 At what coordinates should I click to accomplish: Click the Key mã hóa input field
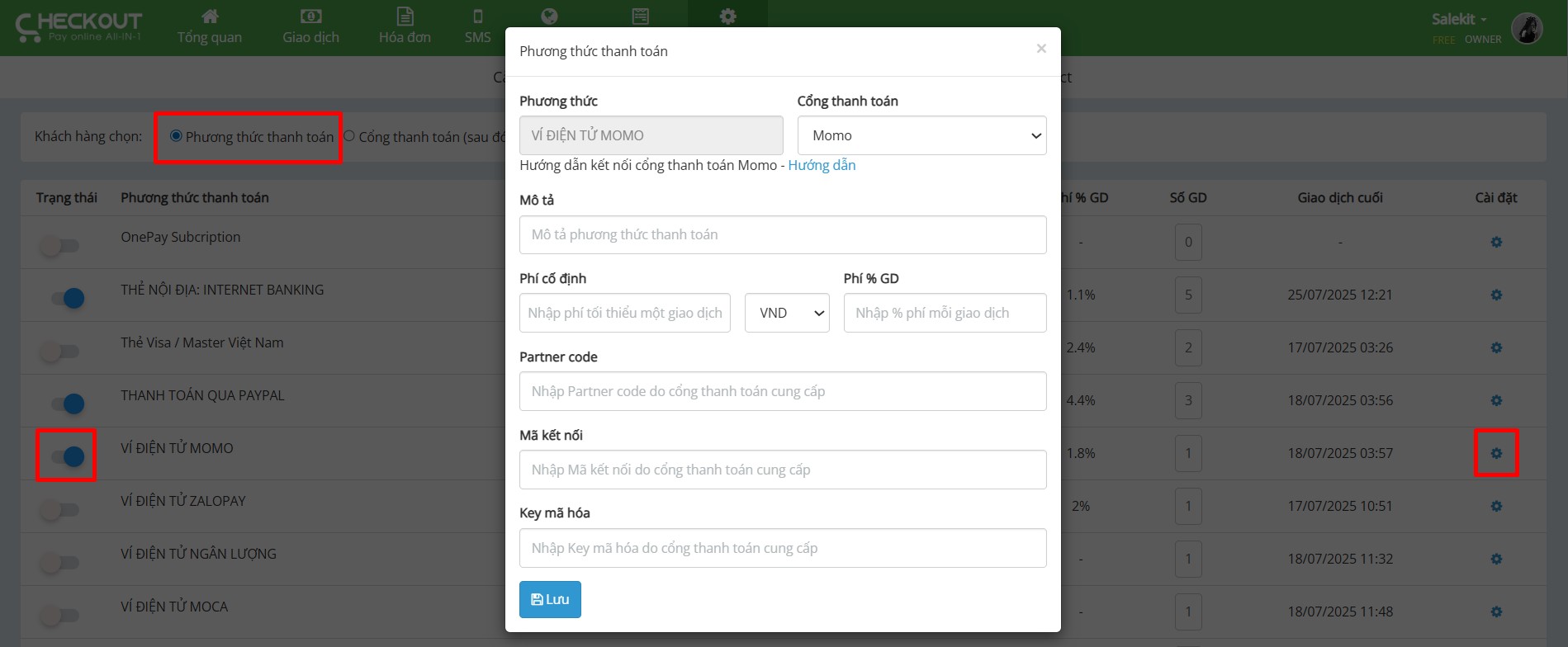pos(783,548)
